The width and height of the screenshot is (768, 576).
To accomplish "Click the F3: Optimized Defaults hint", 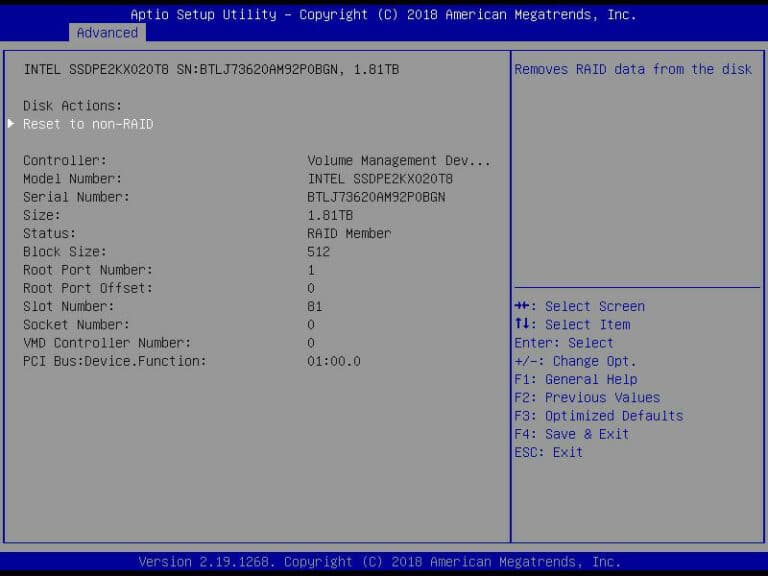I will coord(599,416).
